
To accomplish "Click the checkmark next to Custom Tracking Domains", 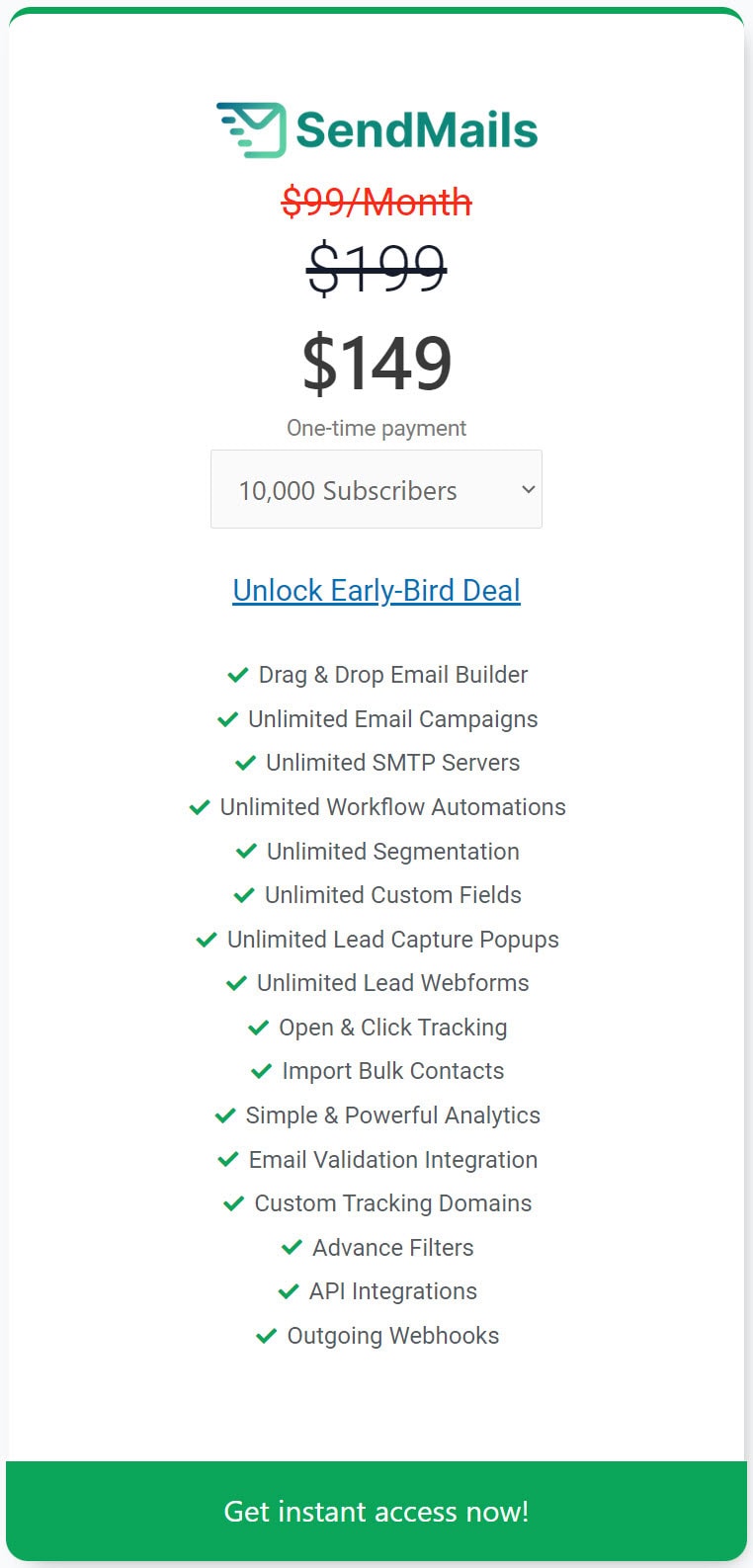I will point(234,1203).
